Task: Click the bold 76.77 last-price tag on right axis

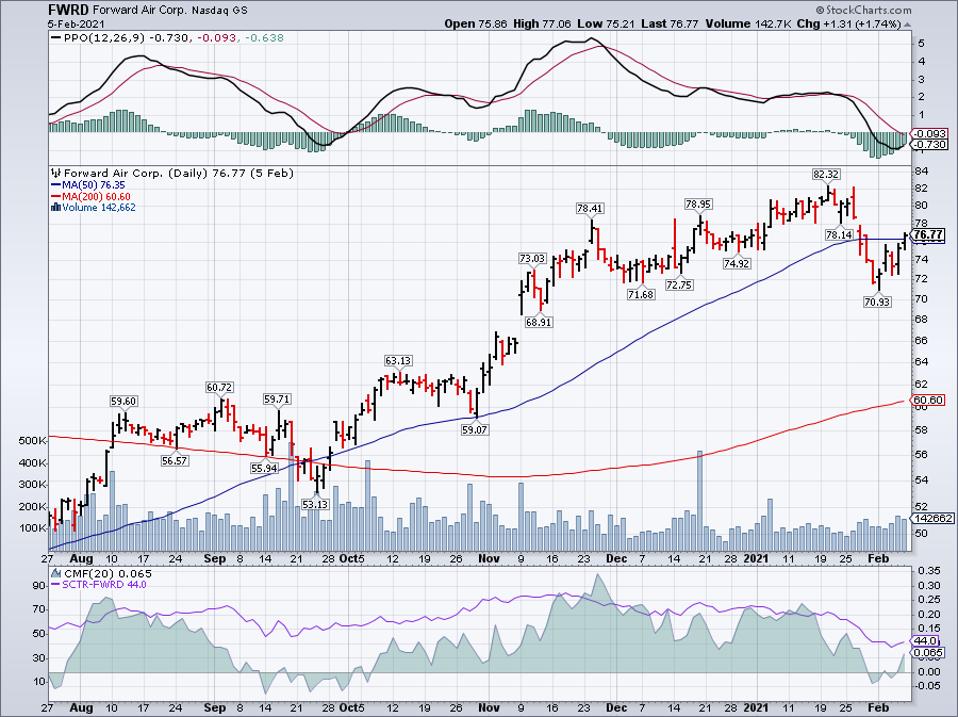Action: pos(928,235)
